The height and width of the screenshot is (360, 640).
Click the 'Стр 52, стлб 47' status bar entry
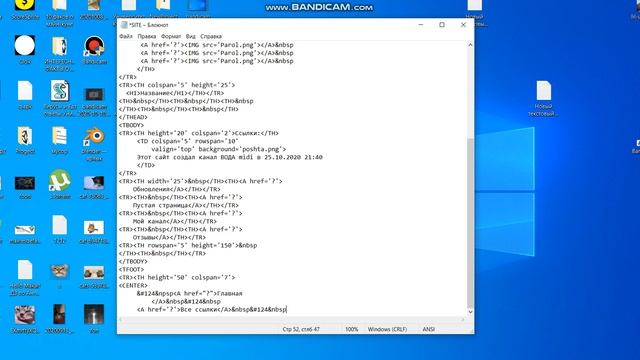301,329
